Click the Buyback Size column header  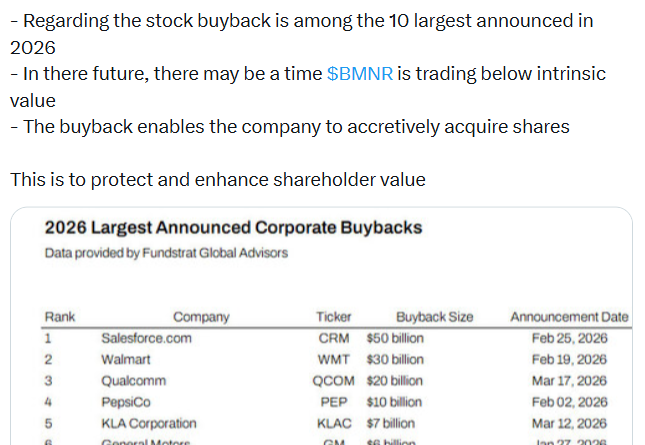[x=434, y=317]
